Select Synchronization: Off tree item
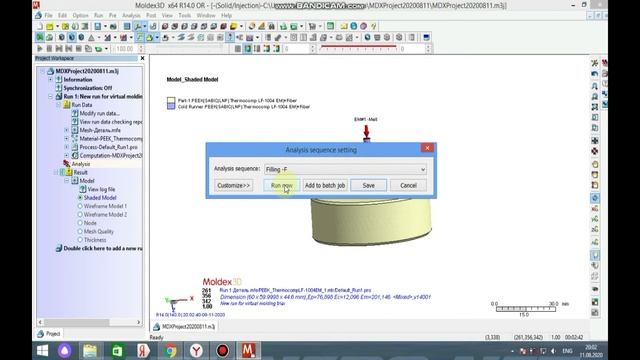Image resolution: width=640 pixels, height=360 pixels. 88,88
